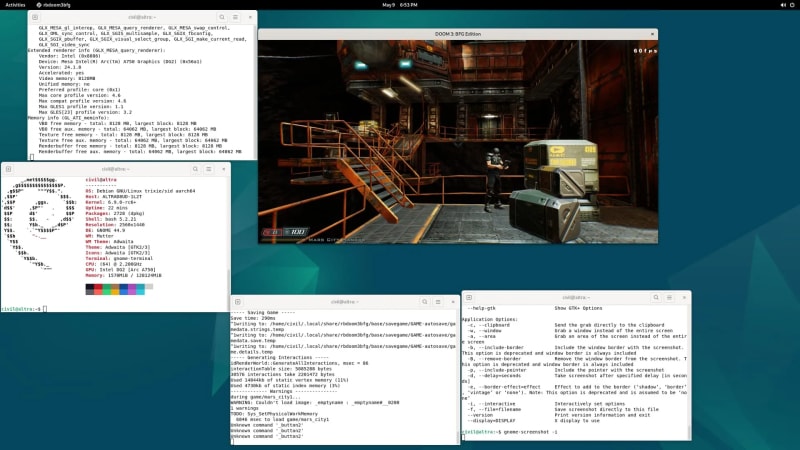
Task: Open new tab in gnome-screenshot terminal
Action: tap(468, 297)
